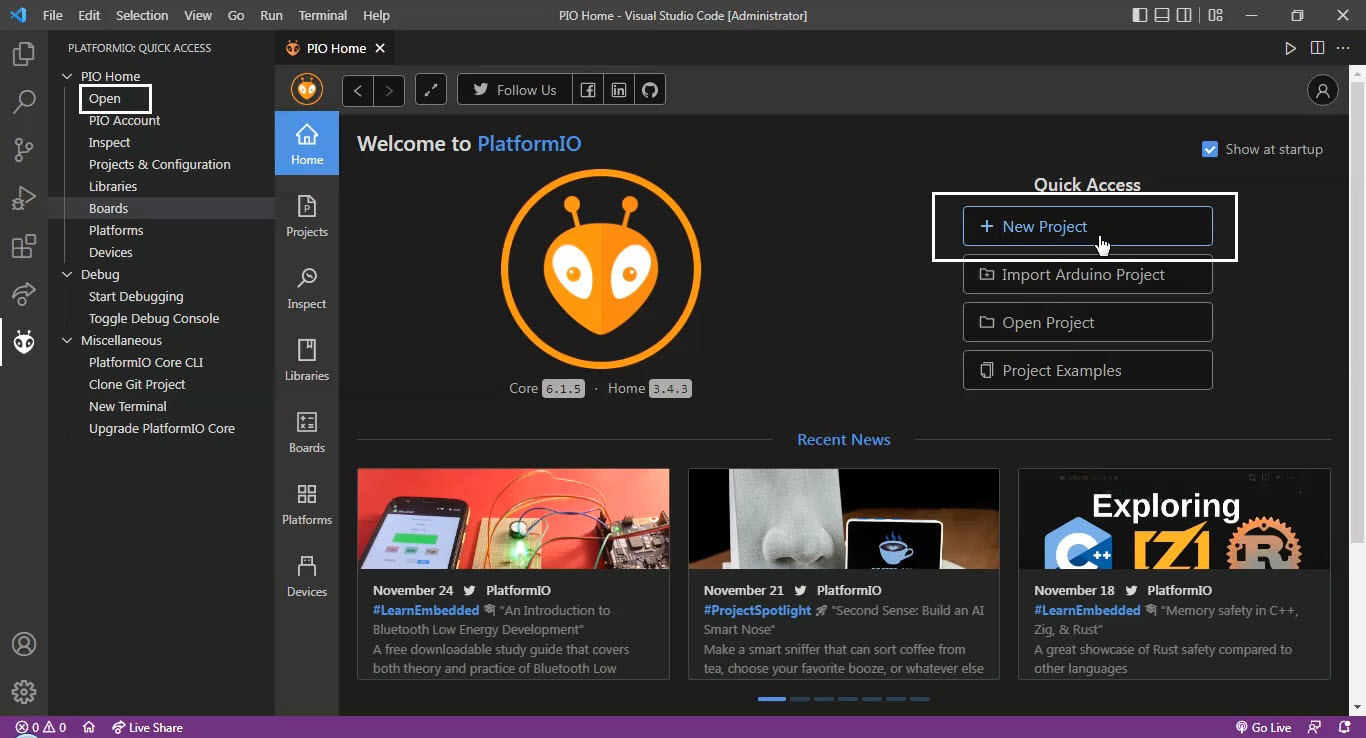Collapse the Debug tree section
This screenshot has height=738, width=1366.
tap(68, 274)
